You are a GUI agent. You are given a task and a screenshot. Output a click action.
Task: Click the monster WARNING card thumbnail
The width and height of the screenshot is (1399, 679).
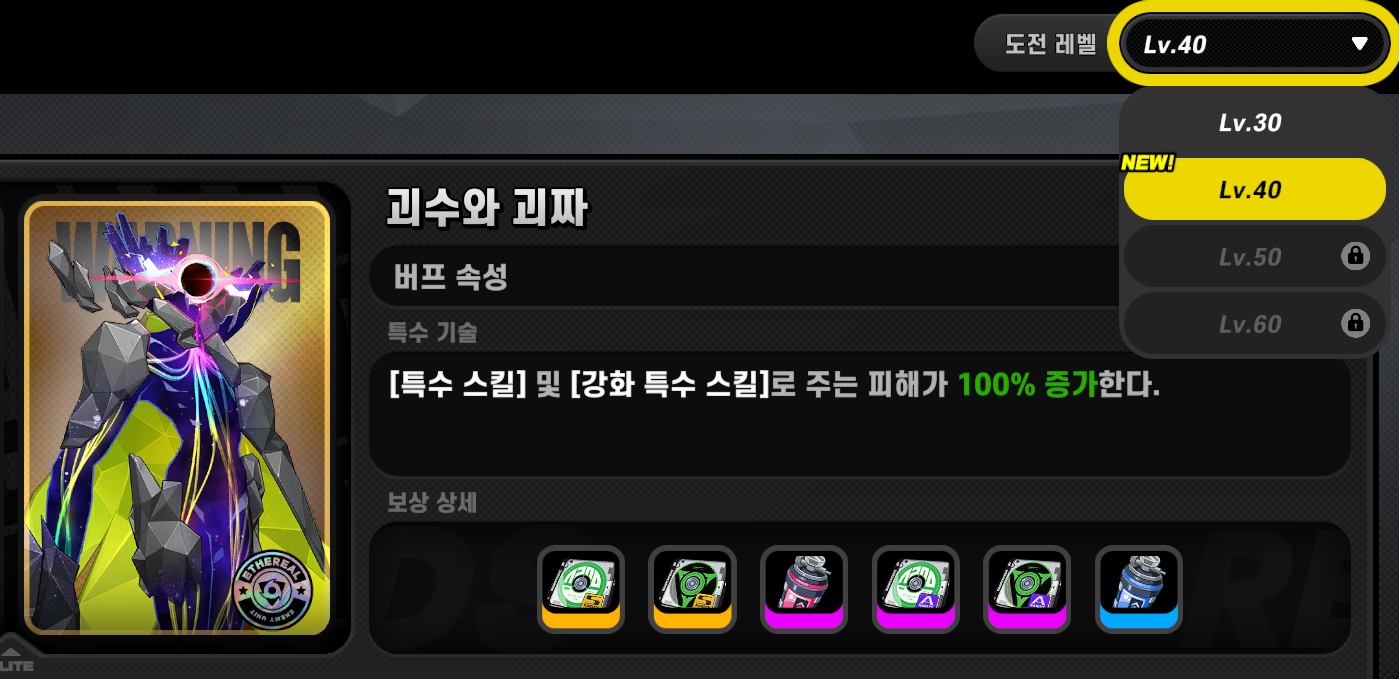pos(177,418)
